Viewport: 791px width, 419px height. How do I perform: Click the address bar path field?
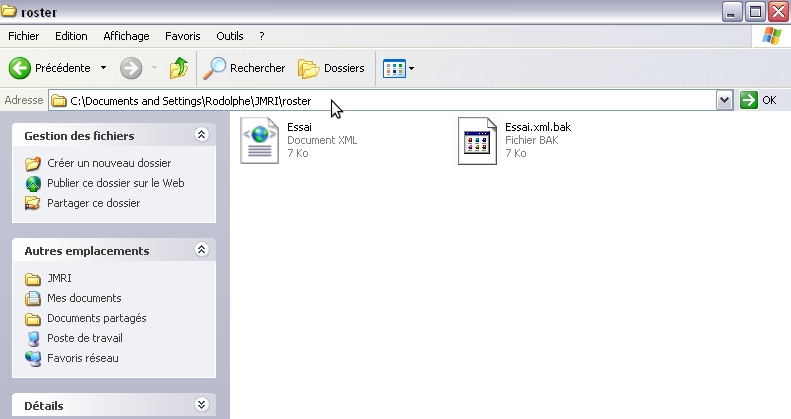[382, 101]
